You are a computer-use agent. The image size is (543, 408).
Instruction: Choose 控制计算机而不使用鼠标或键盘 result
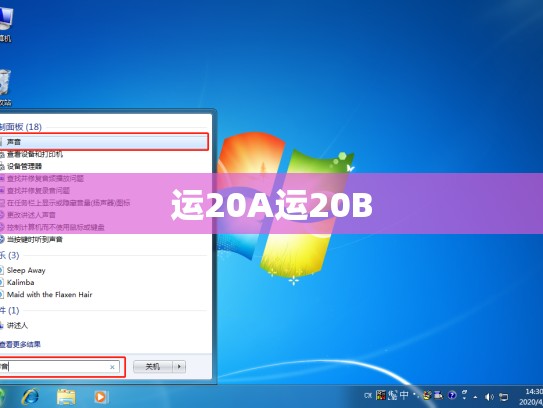coord(55,227)
